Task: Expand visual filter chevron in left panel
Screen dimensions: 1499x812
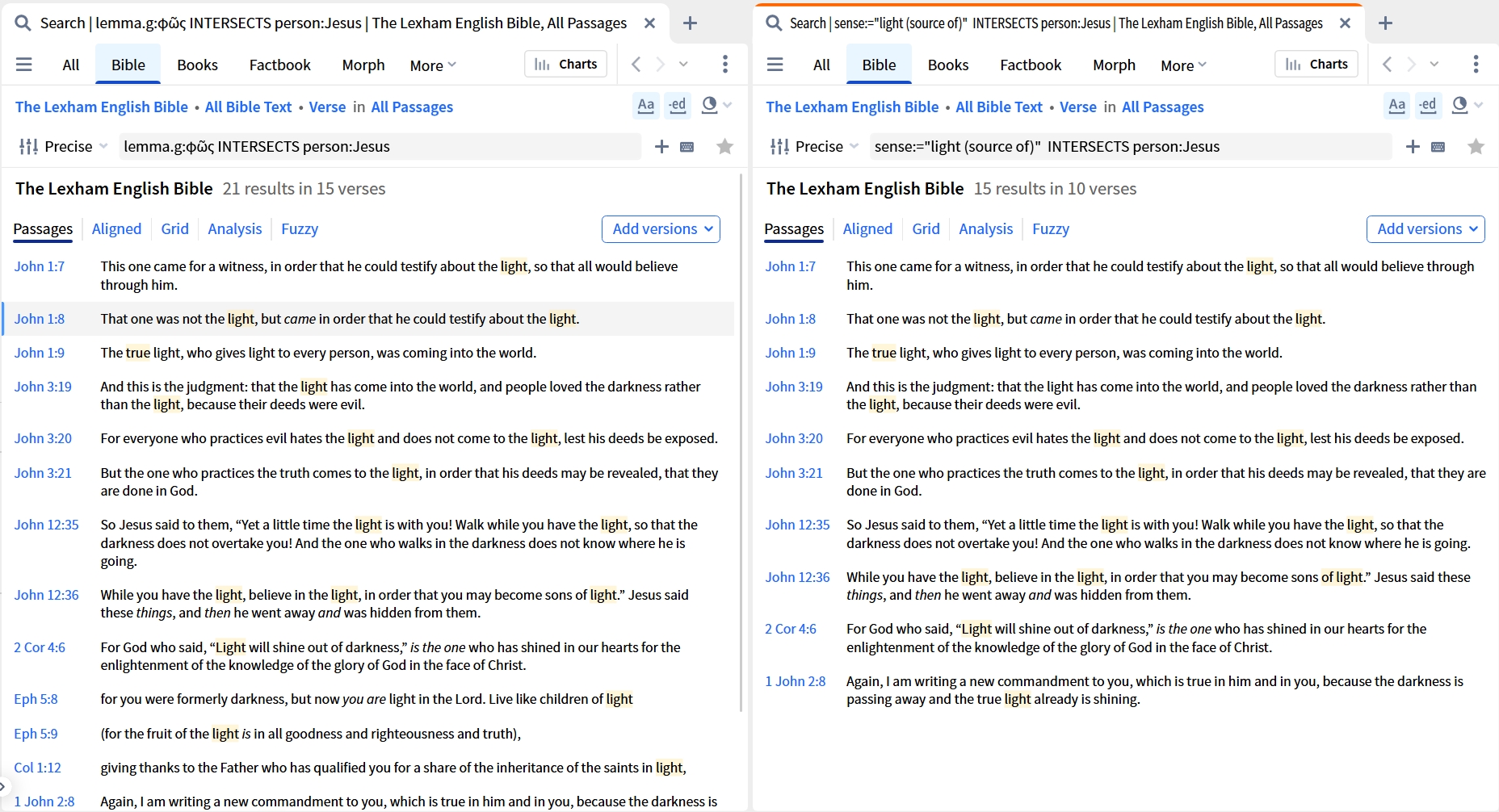Action: tap(728, 106)
